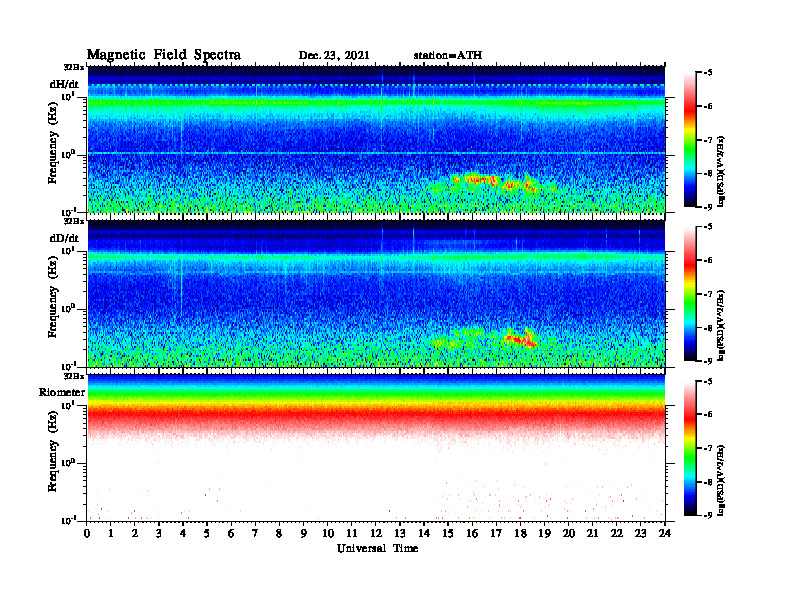
Task: Click hour 8 on the Universal Time axis
Action: click(279, 533)
